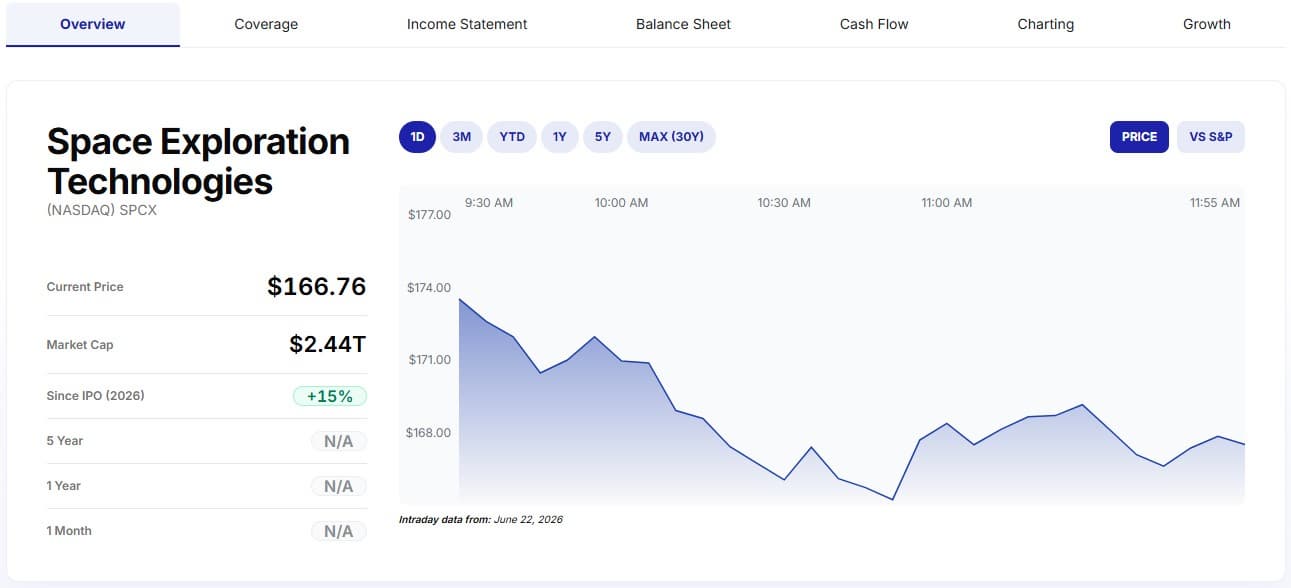
Task: Click the 11:55 AM time axis label
Action: pos(1215,203)
